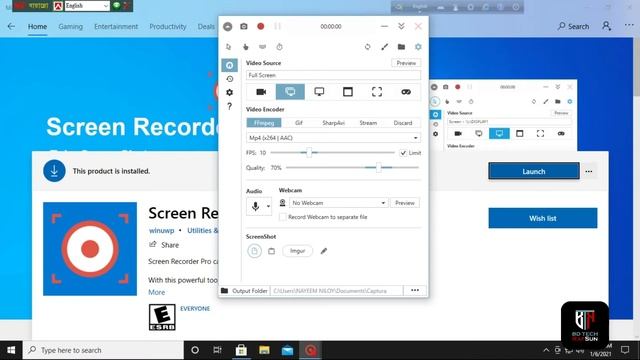Toggle screenshot save-to-disk file icon
This screenshot has height=360, width=640.
tap(254, 251)
